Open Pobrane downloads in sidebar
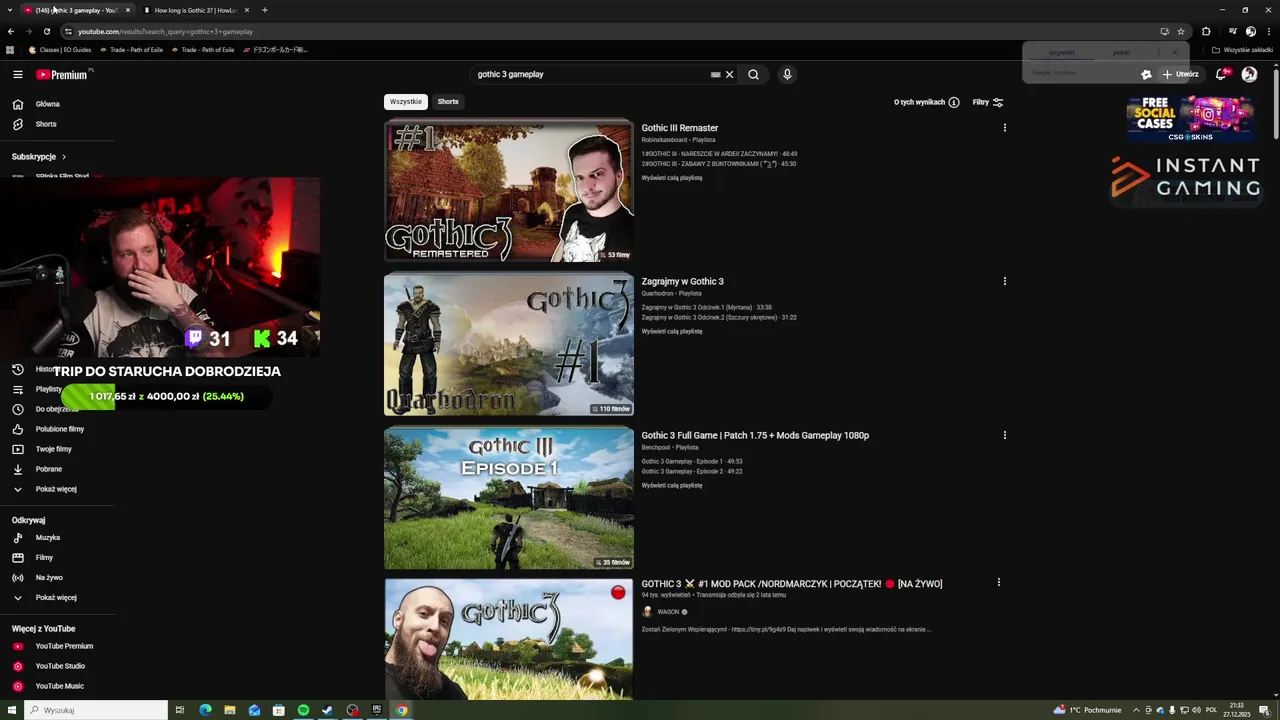Image resolution: width=1280 pixels, height=720 pixels. point(37,469)
